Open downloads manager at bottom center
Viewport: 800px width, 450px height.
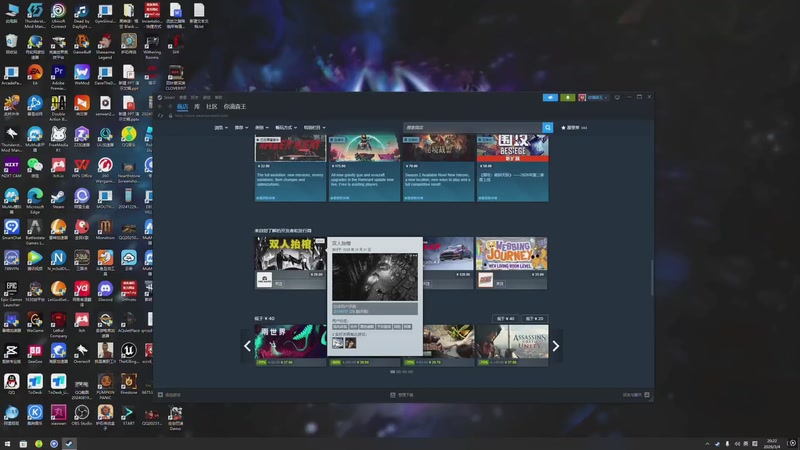coord(402,395)
